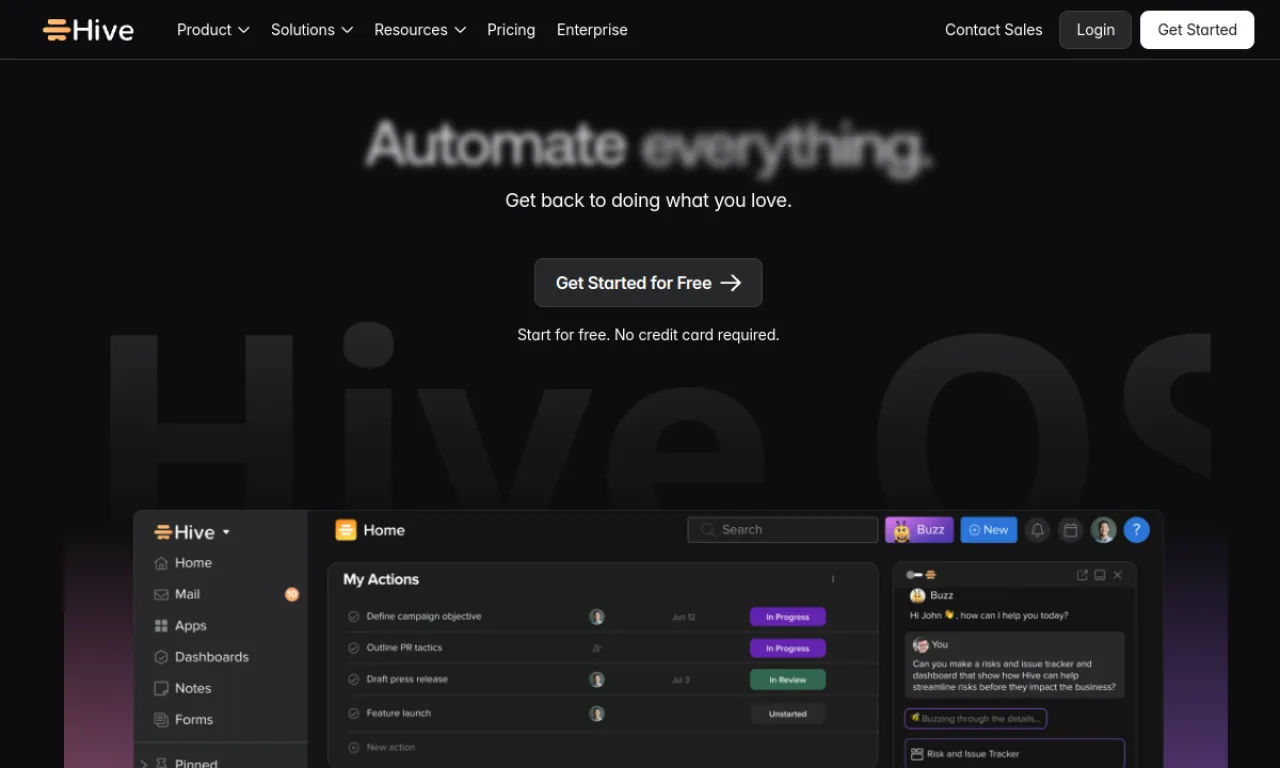
Task: Click the yellow Home page icon beside title
Action: pyautogui.click(x=346, y=530)
